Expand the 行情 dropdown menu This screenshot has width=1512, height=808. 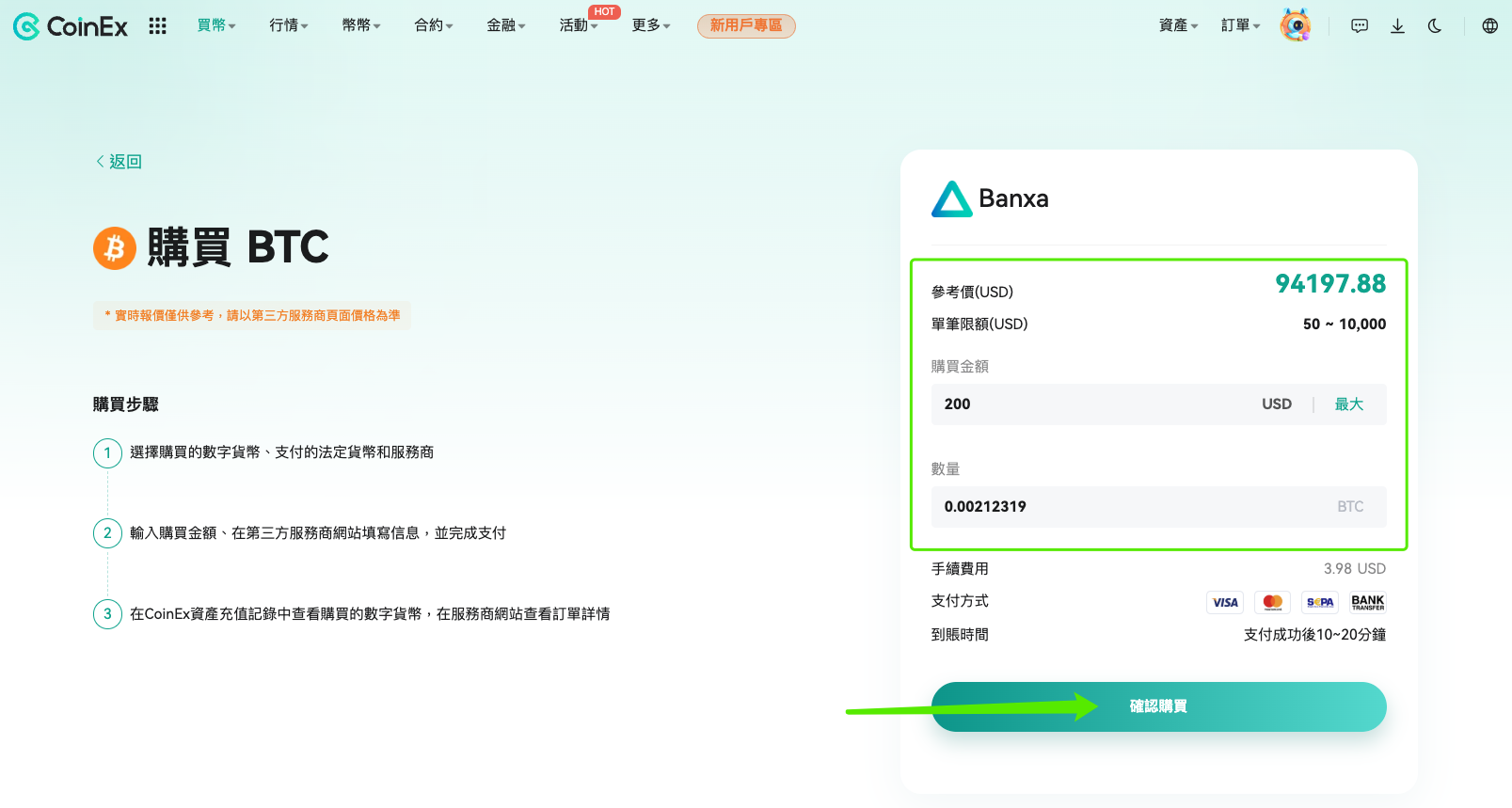(x=289, y=25)
